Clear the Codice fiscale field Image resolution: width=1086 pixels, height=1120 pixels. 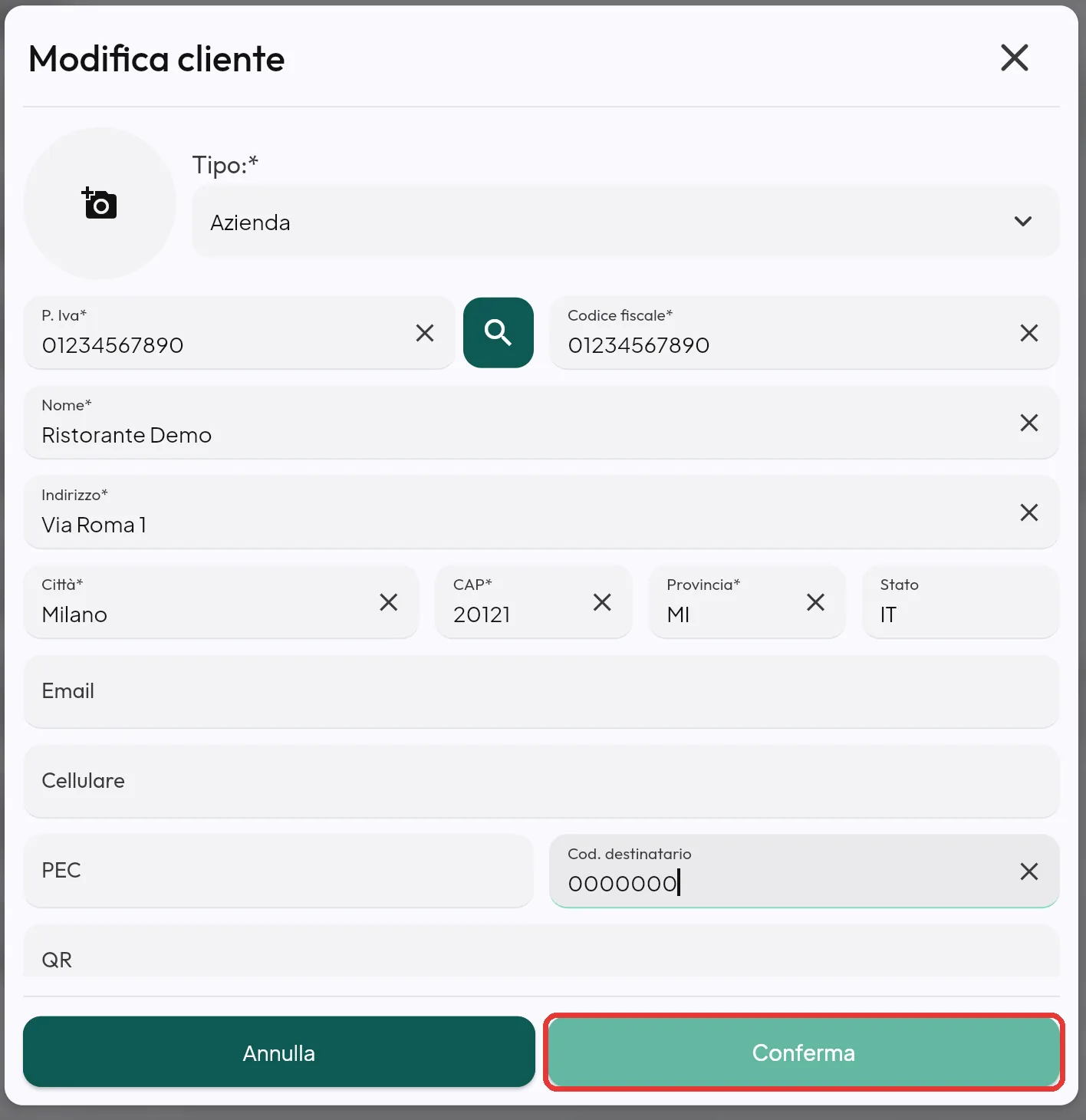[1029, 333]
